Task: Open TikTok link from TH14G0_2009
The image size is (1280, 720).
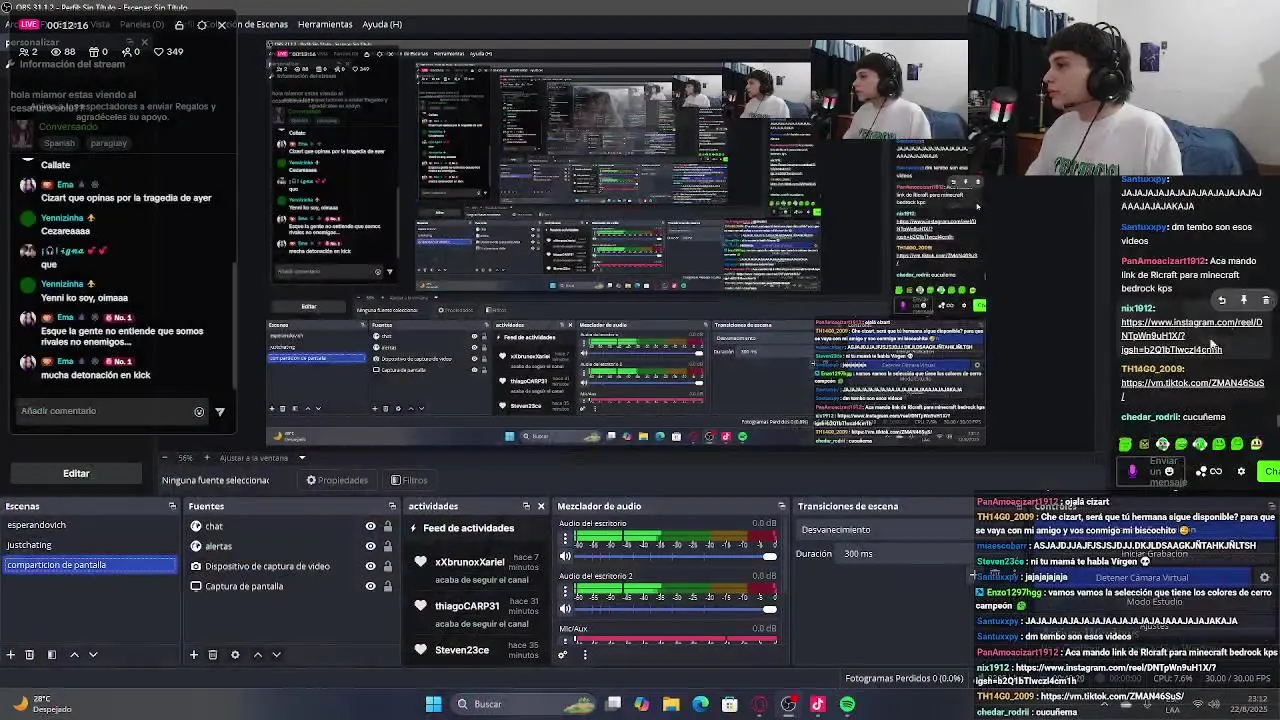Action: (1192, 389)
